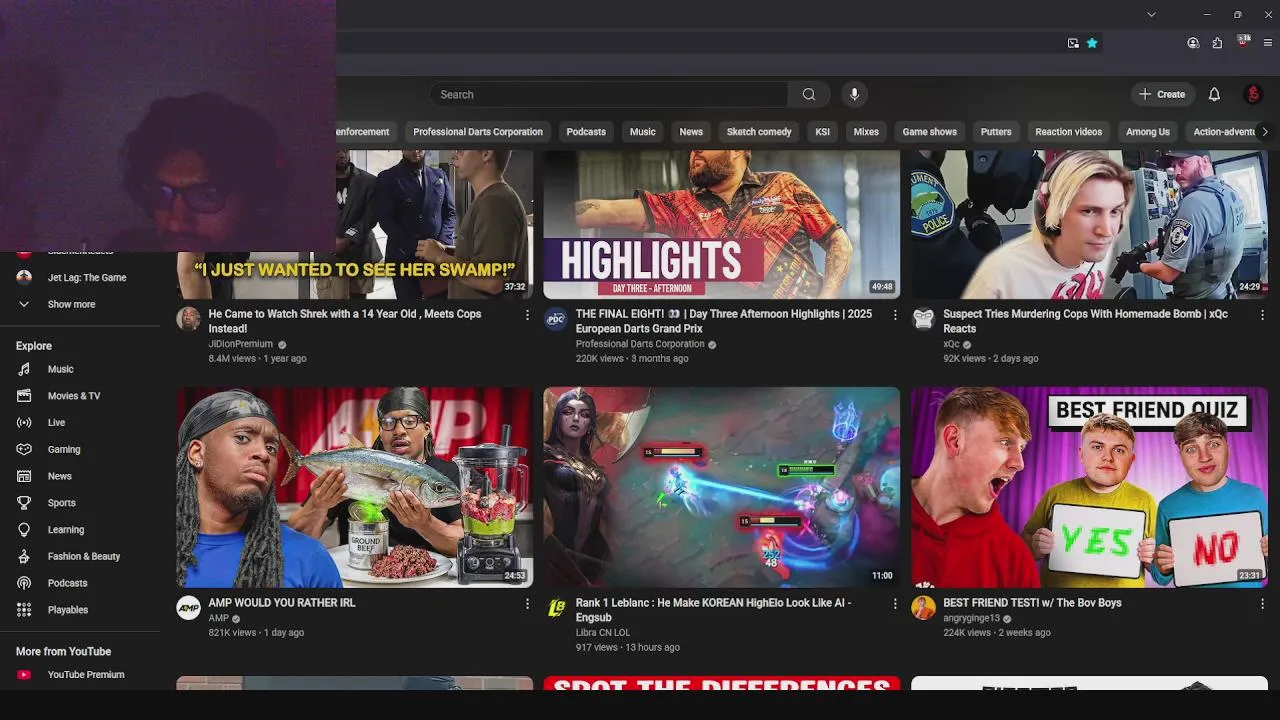The height and width of the screenshot is (720, 1280).
Task: Select the Podcasts chip
Action: click(x=586, y=132)
